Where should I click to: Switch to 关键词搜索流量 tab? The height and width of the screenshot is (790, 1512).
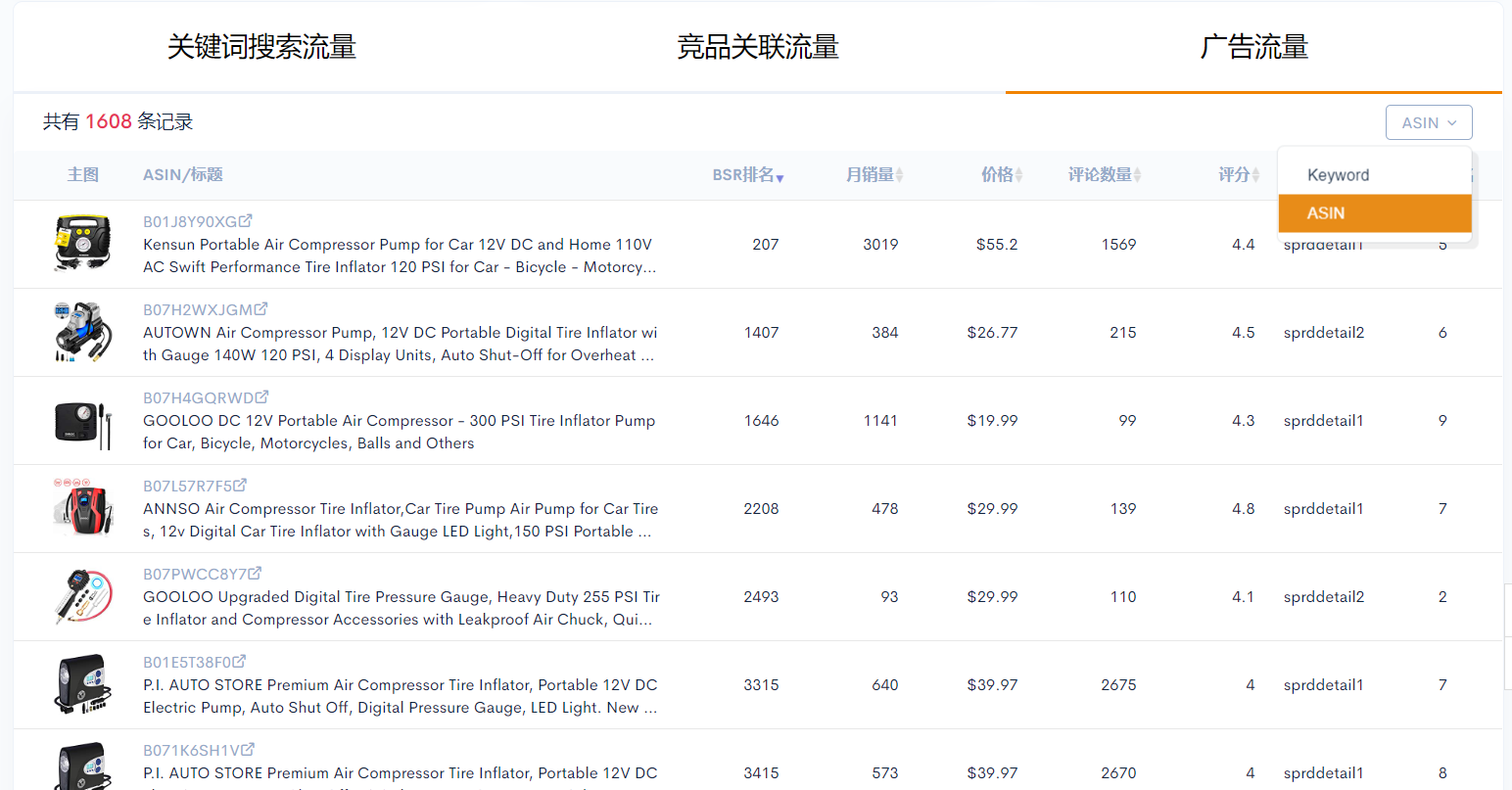pyautogui.click(x=261, y=47)
